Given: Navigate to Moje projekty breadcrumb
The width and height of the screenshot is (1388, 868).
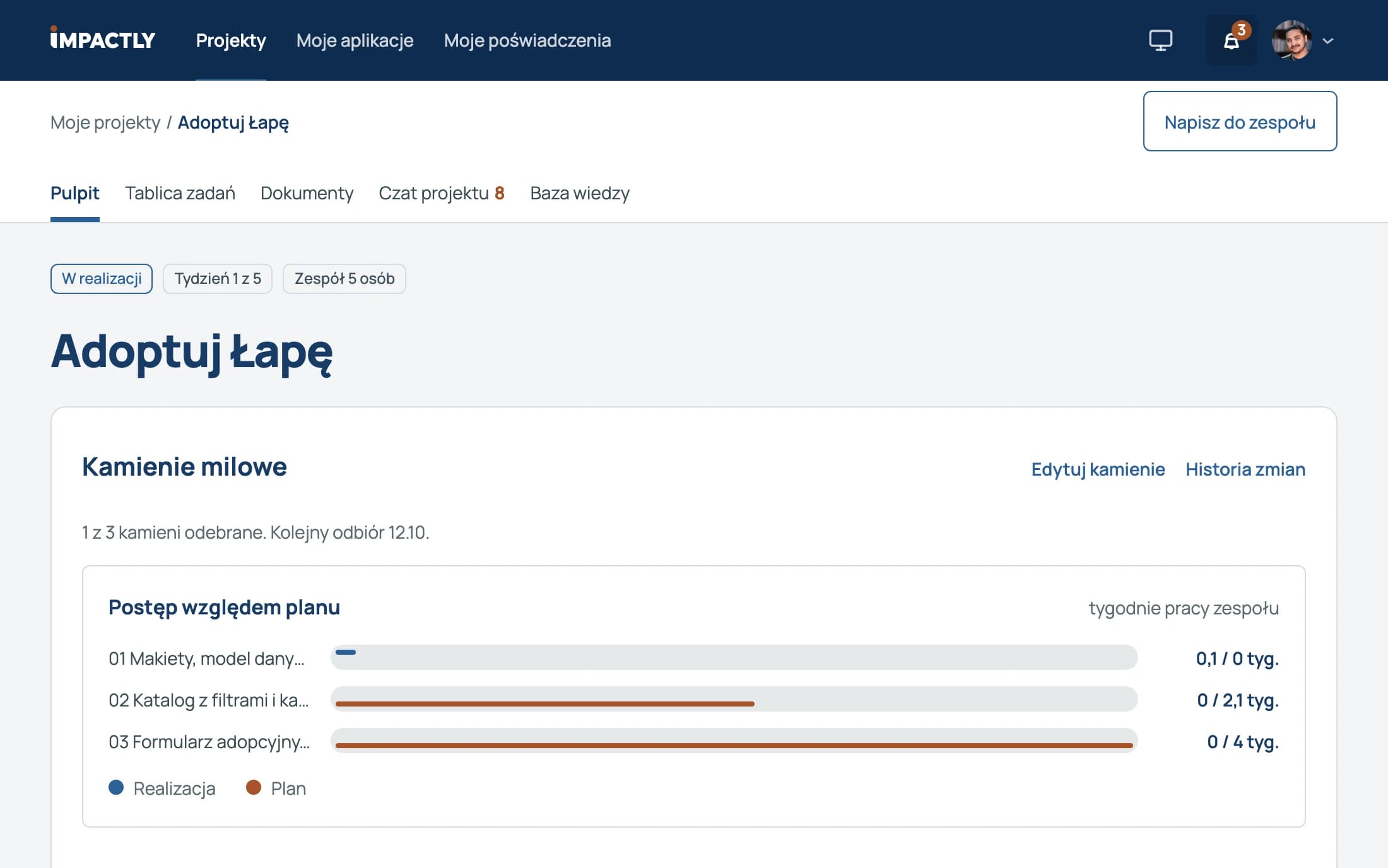Looking at the screenshot, I should 105,122.
